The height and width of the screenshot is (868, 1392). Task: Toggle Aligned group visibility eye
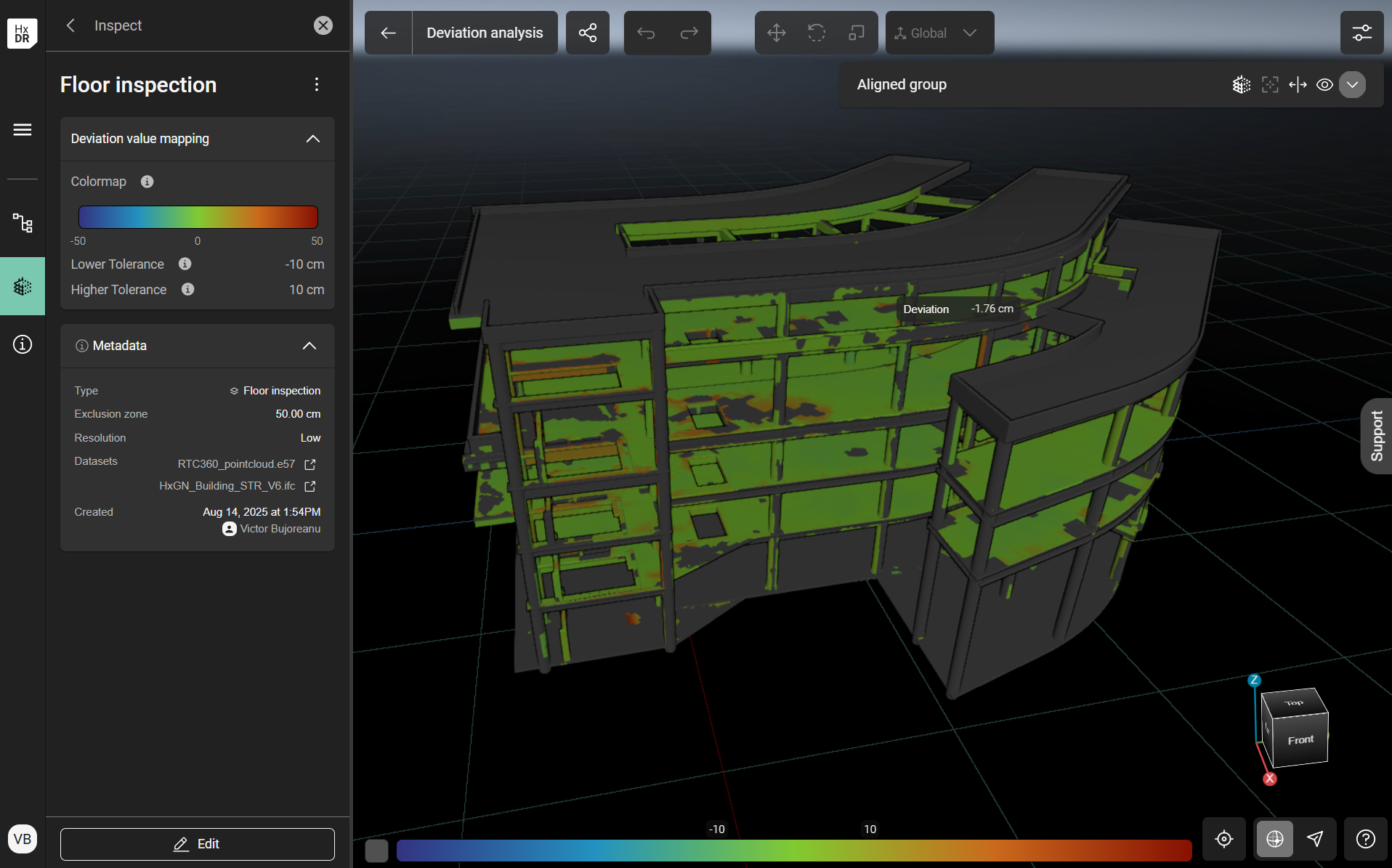[1324, 85]
